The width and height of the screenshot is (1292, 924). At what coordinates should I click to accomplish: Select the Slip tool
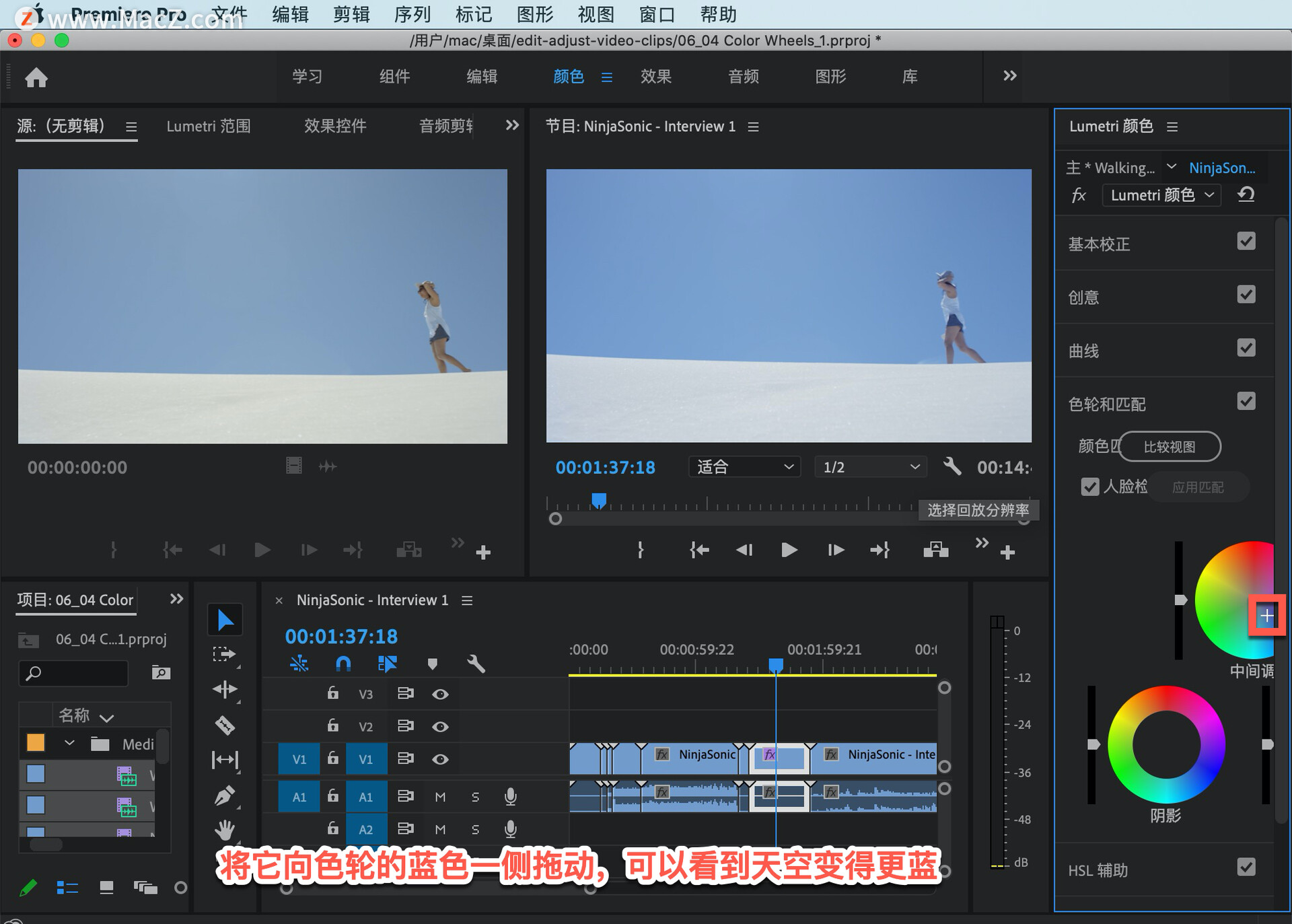pyautogui.click(x=225, y=760)
